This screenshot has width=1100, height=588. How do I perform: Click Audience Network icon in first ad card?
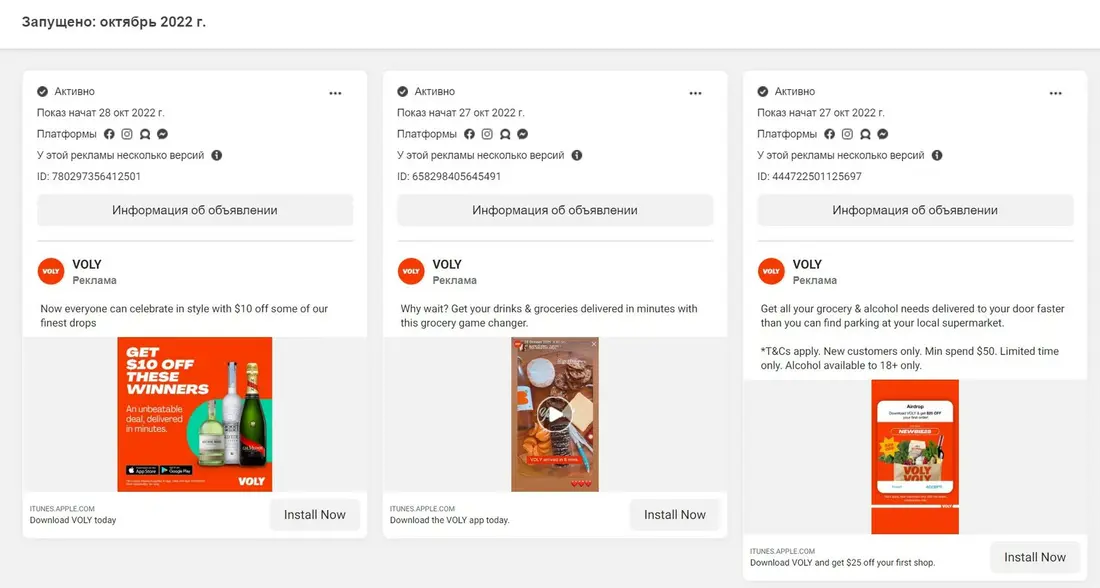145,134
